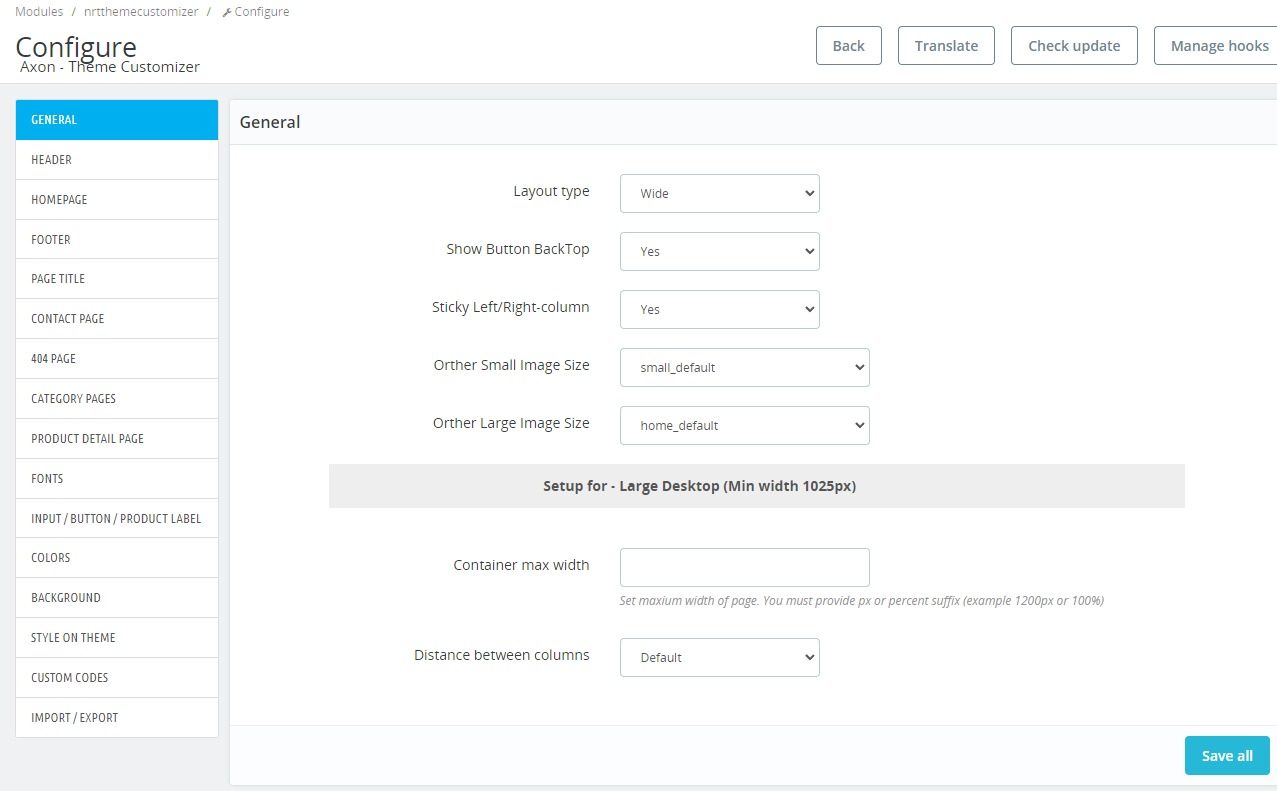
Task: Open the COLORS settings section
Action: 50,557
